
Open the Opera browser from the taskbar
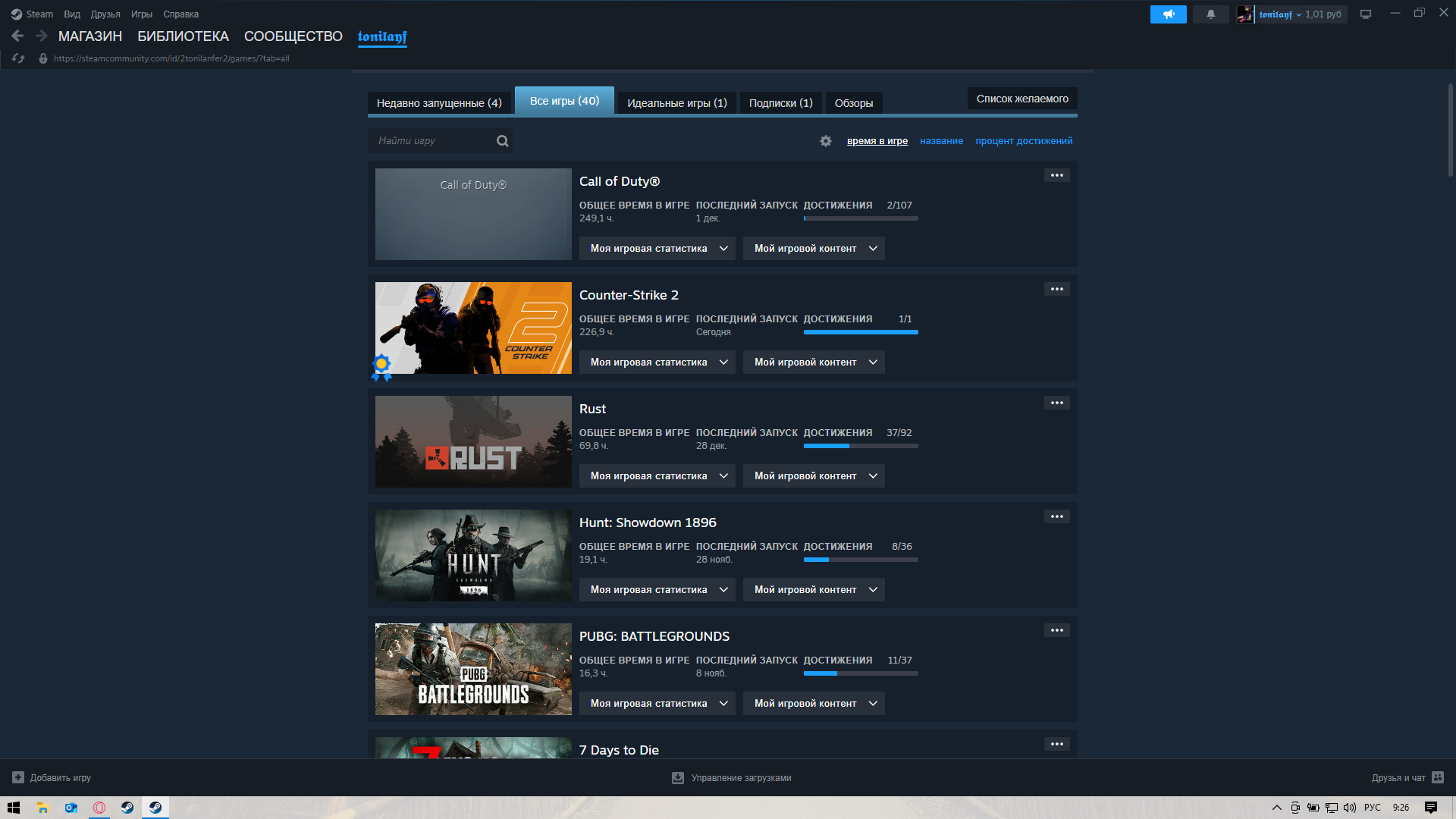99,808
